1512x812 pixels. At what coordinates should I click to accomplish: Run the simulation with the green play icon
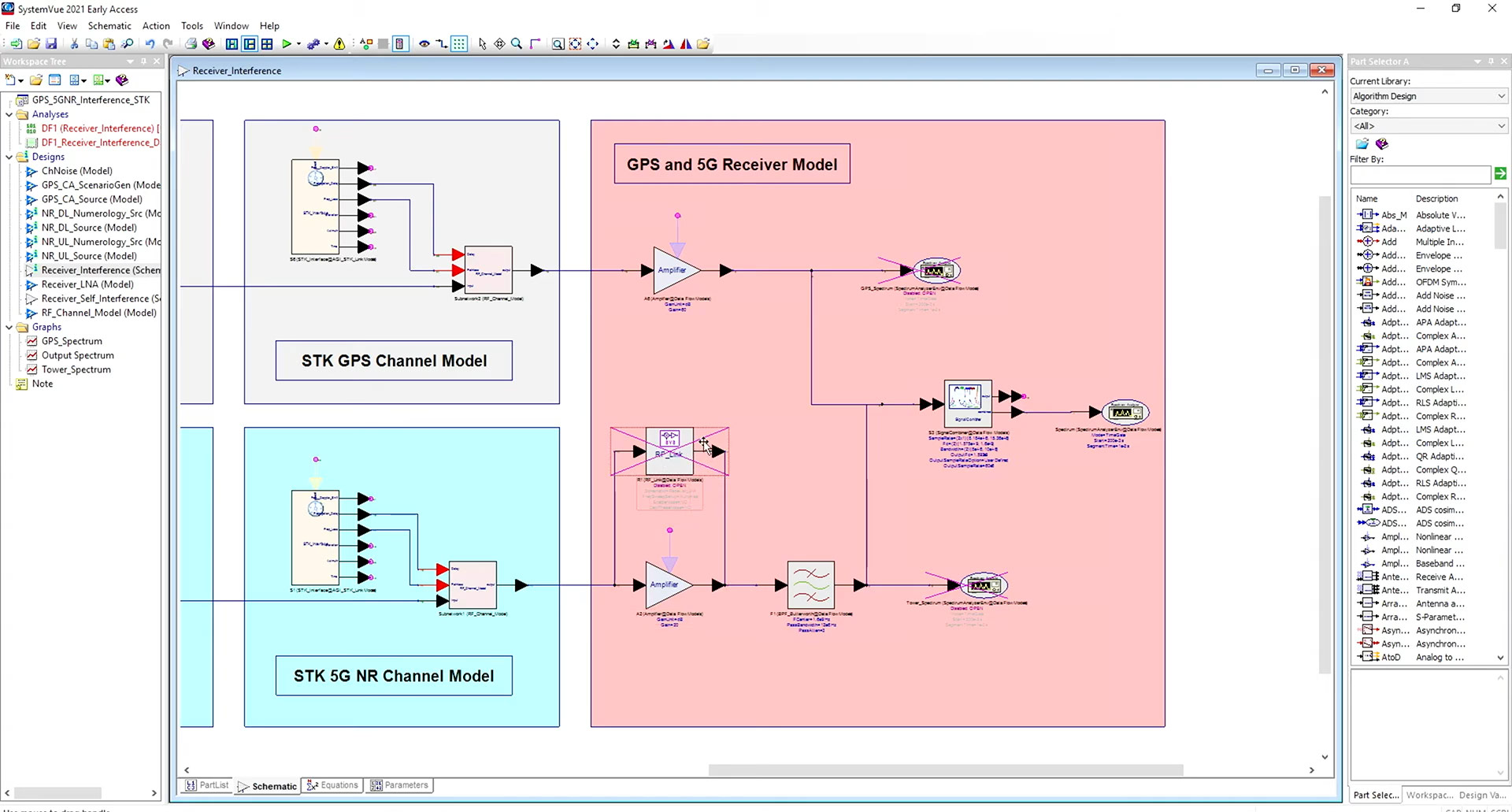click(x=287, y=44)
